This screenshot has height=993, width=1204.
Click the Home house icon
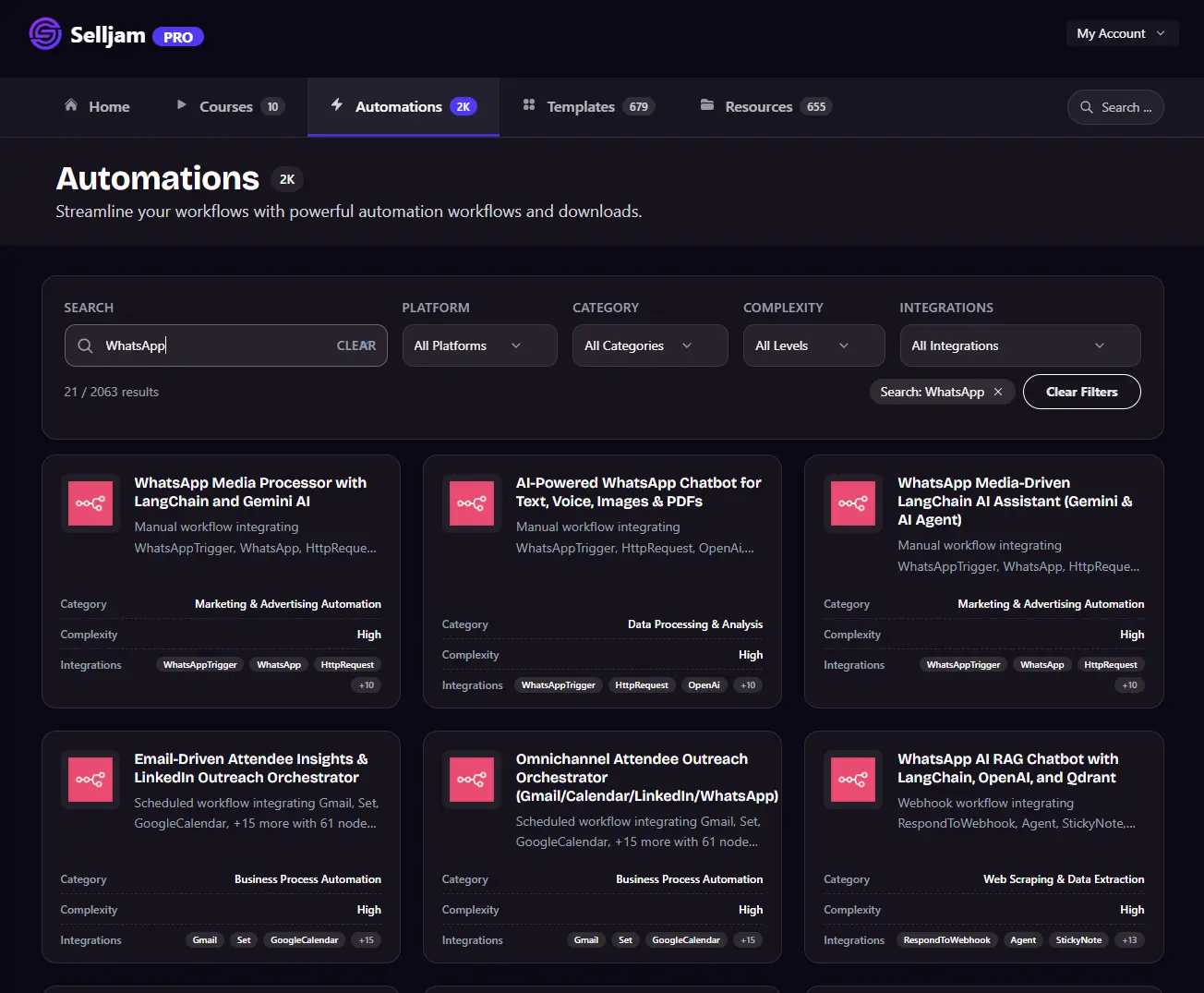71,105
